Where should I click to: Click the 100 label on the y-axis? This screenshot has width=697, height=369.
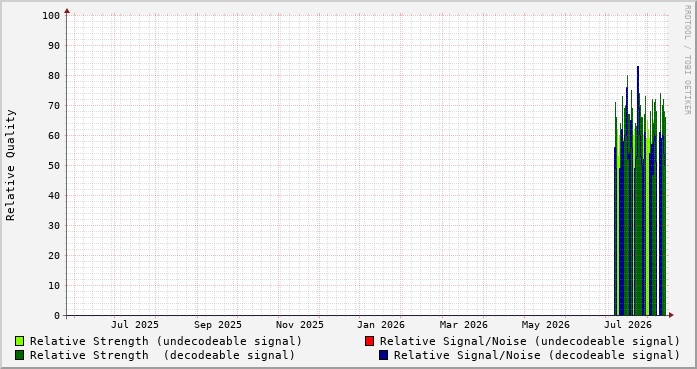(51, 16)
